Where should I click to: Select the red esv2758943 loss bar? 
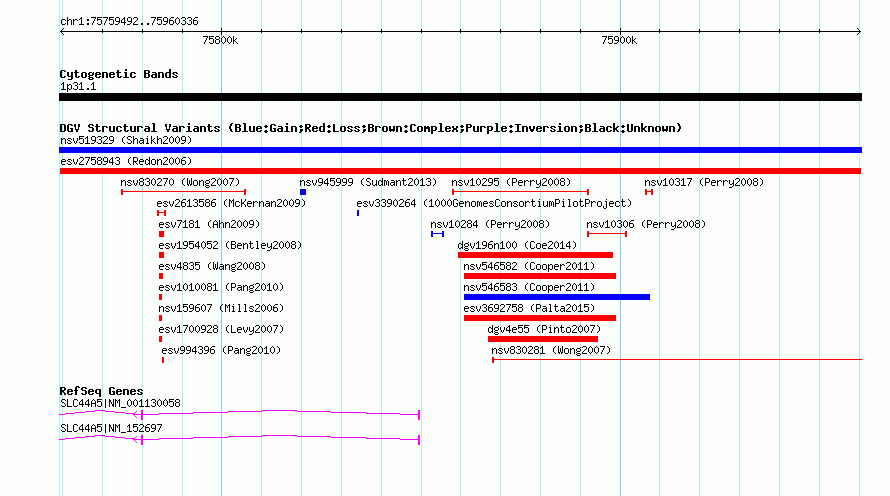coord(460,171)
